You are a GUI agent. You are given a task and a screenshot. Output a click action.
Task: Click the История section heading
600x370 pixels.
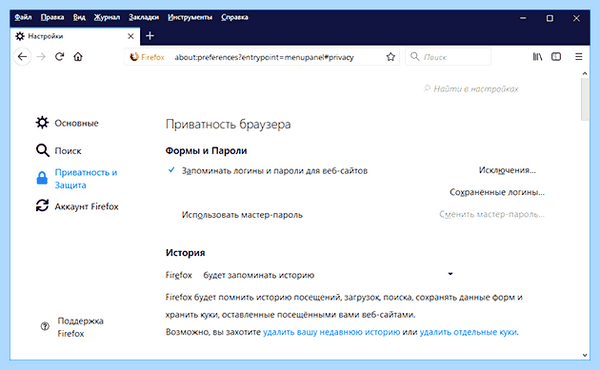coord(185,253)
